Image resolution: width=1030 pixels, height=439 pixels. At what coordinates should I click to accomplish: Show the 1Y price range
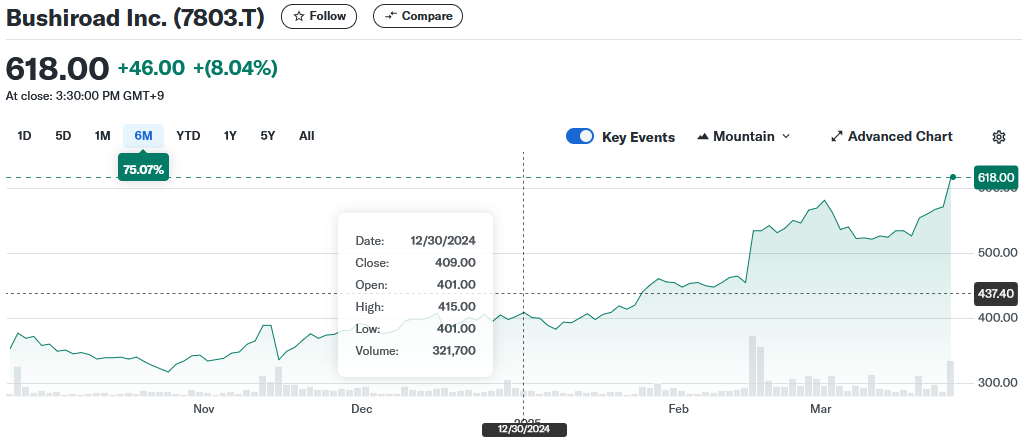point(230,136)
